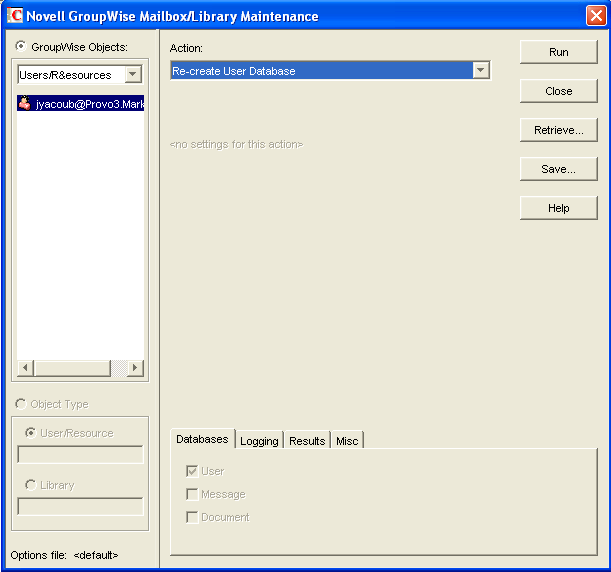Open the Results tab

coord(307,441)
